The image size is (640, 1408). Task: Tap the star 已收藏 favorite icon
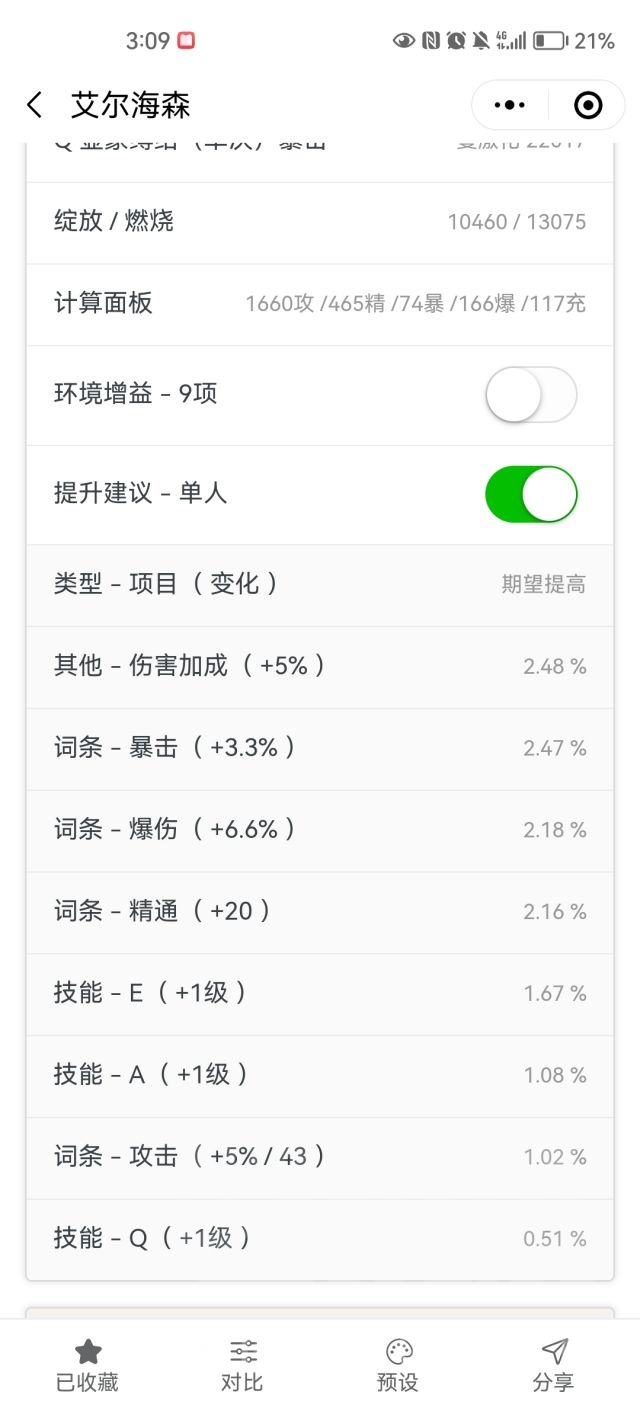(x=88, y=1352)
